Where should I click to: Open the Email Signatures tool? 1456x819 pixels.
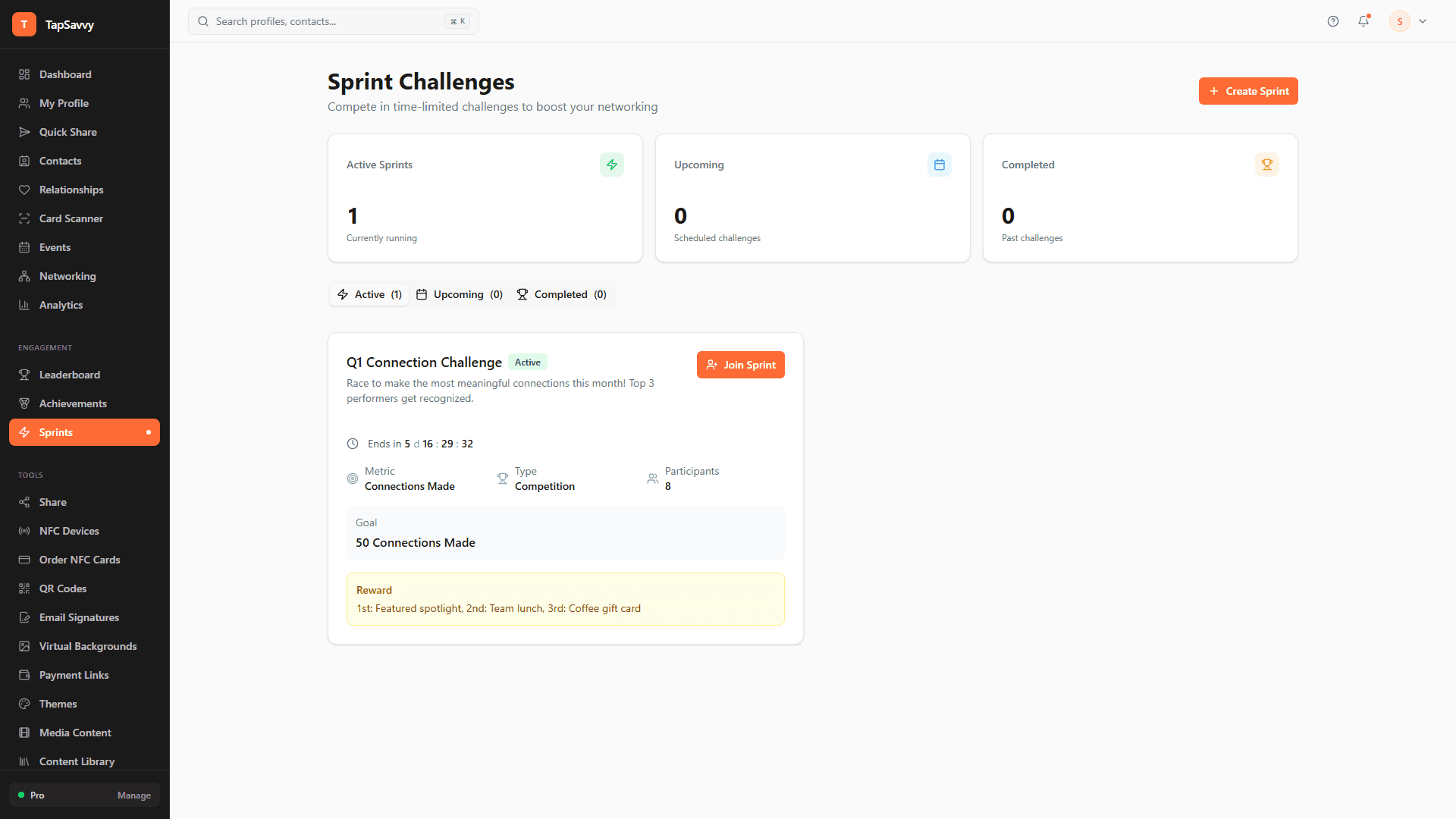point(79,617)
